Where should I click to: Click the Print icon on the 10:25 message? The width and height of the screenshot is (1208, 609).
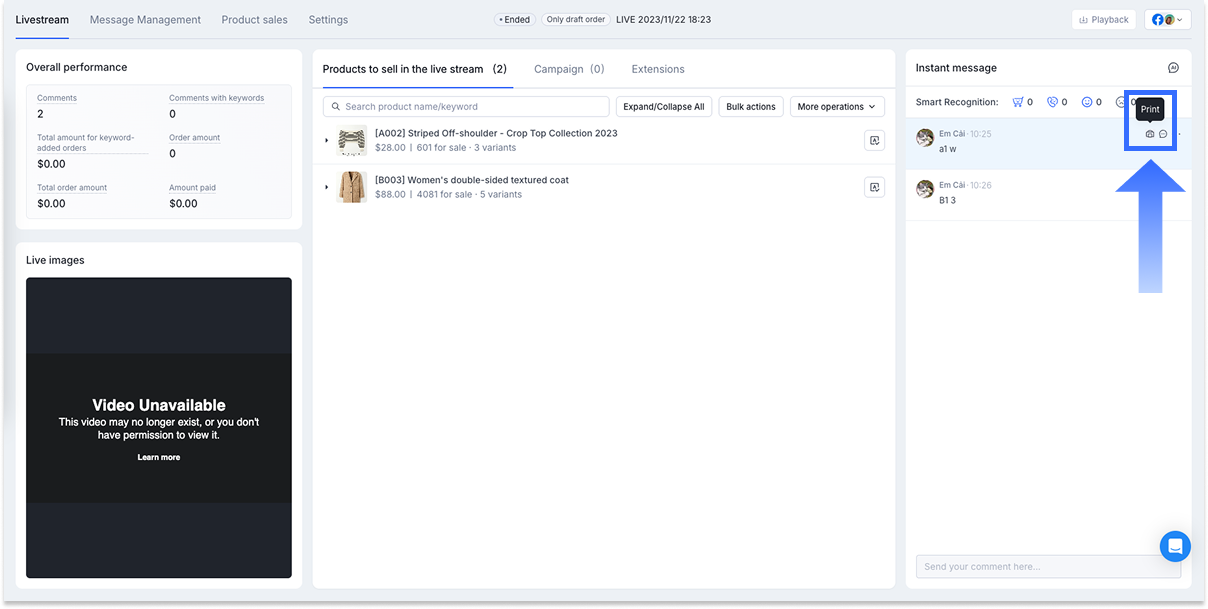point(1150,134)
